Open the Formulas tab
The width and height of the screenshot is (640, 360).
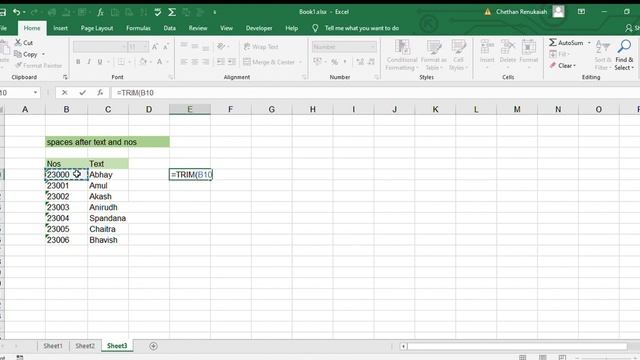pos(138,28)
